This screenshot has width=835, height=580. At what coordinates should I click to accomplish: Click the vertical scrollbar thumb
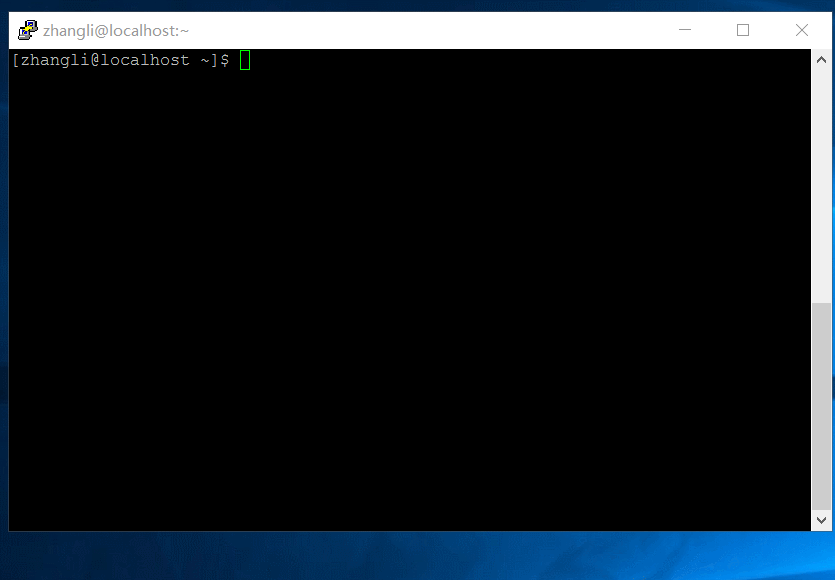pyautogui.click(x=821, y=406)
